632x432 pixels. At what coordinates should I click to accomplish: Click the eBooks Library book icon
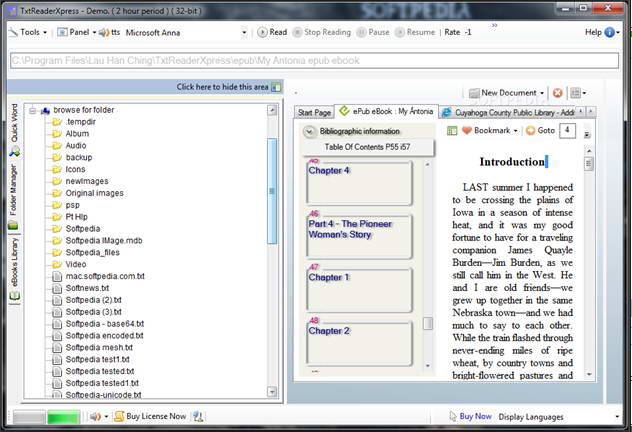click(15, 297)
